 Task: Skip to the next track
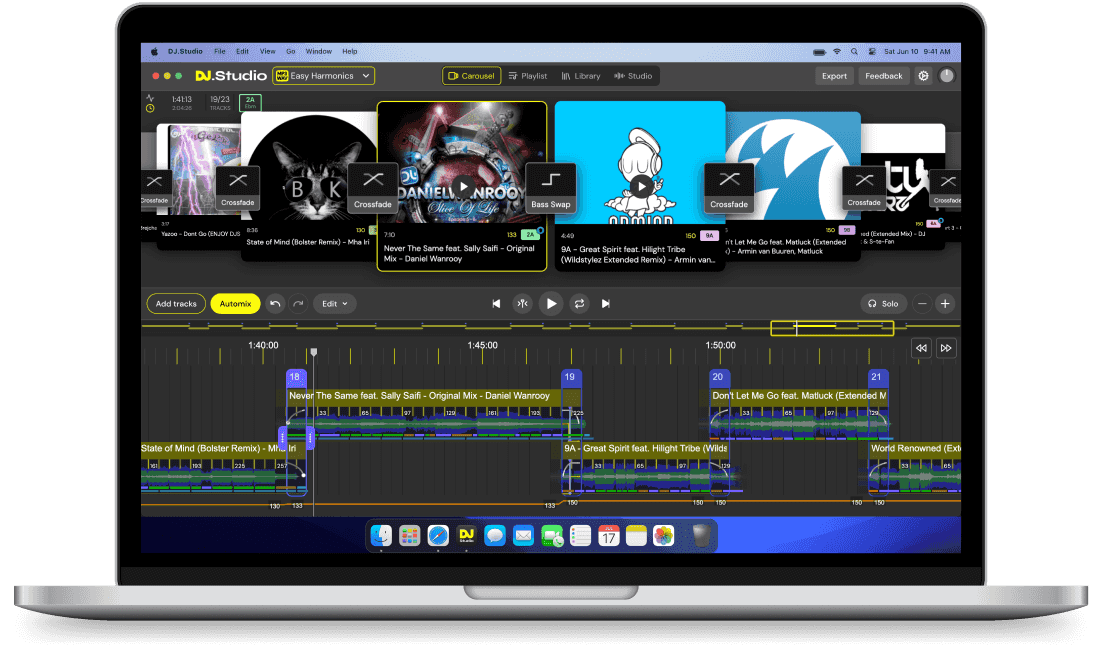[x=605, y=303]
